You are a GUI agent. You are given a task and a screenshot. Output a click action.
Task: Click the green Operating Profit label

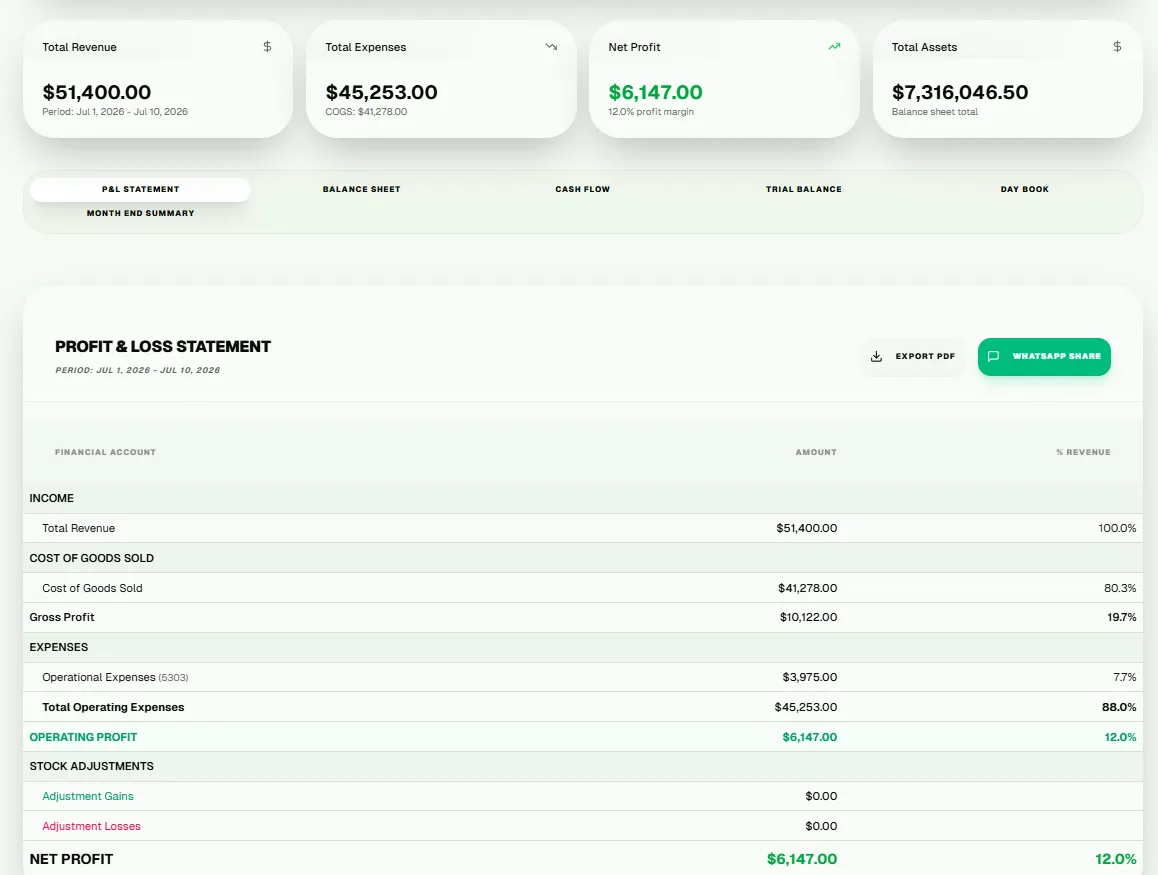[83, 737]
